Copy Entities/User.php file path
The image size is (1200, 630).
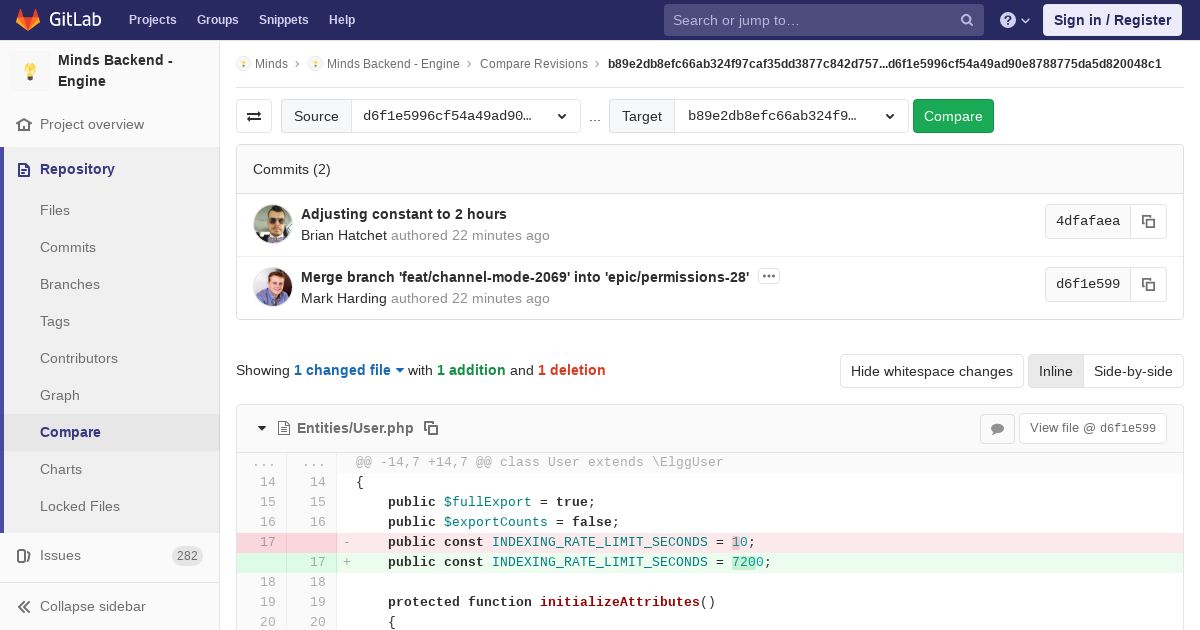pos(431,428)
